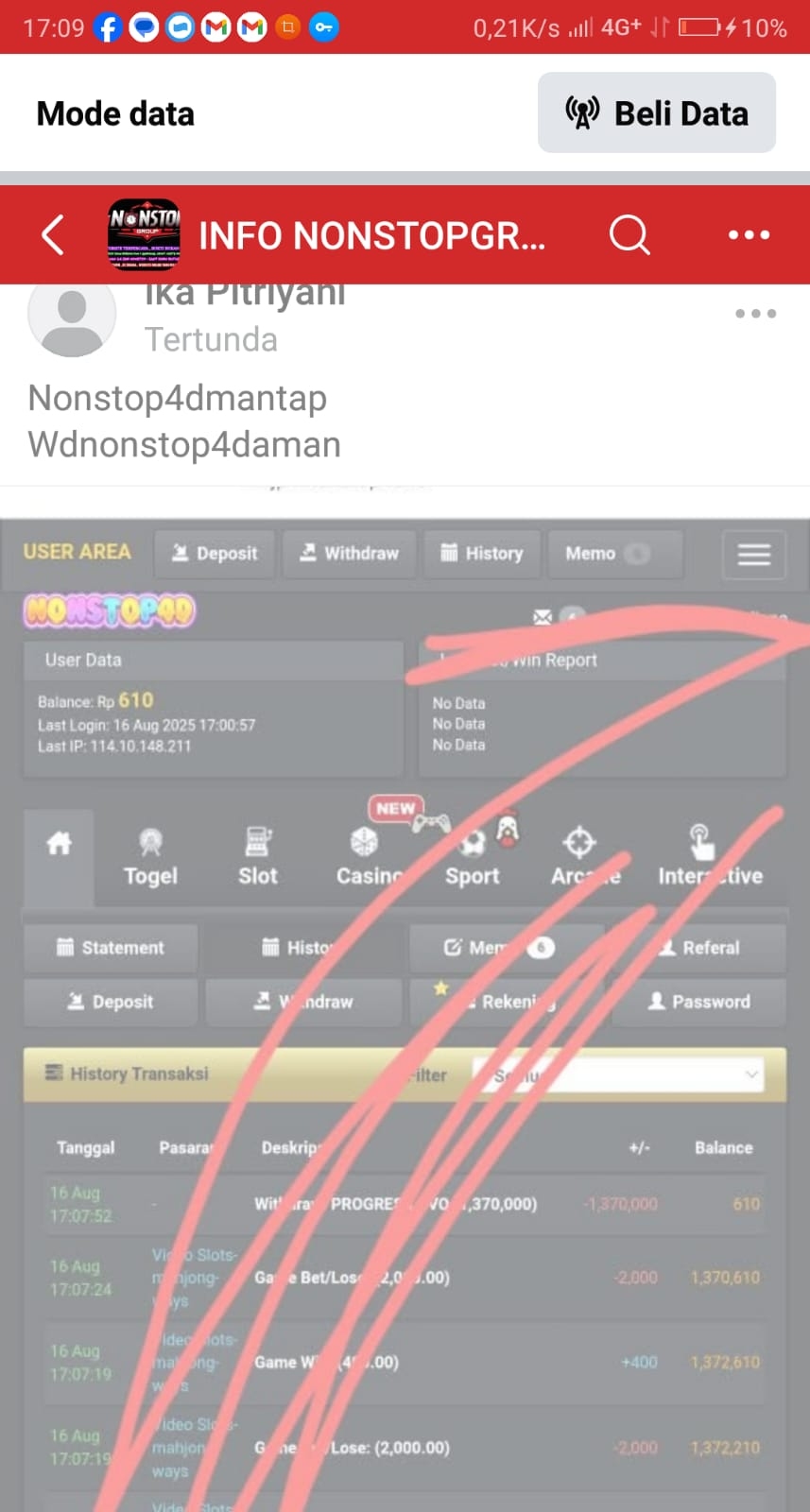Screen dimensions: 810x1512
Task: Tap the Beli Data button
Action: point(657,112)
